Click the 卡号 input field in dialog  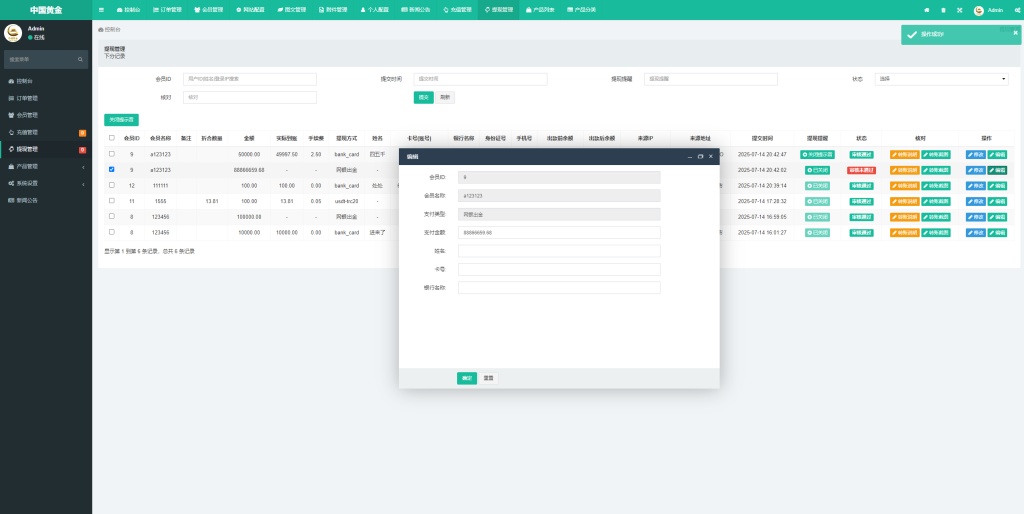click(x=559, y=269)
